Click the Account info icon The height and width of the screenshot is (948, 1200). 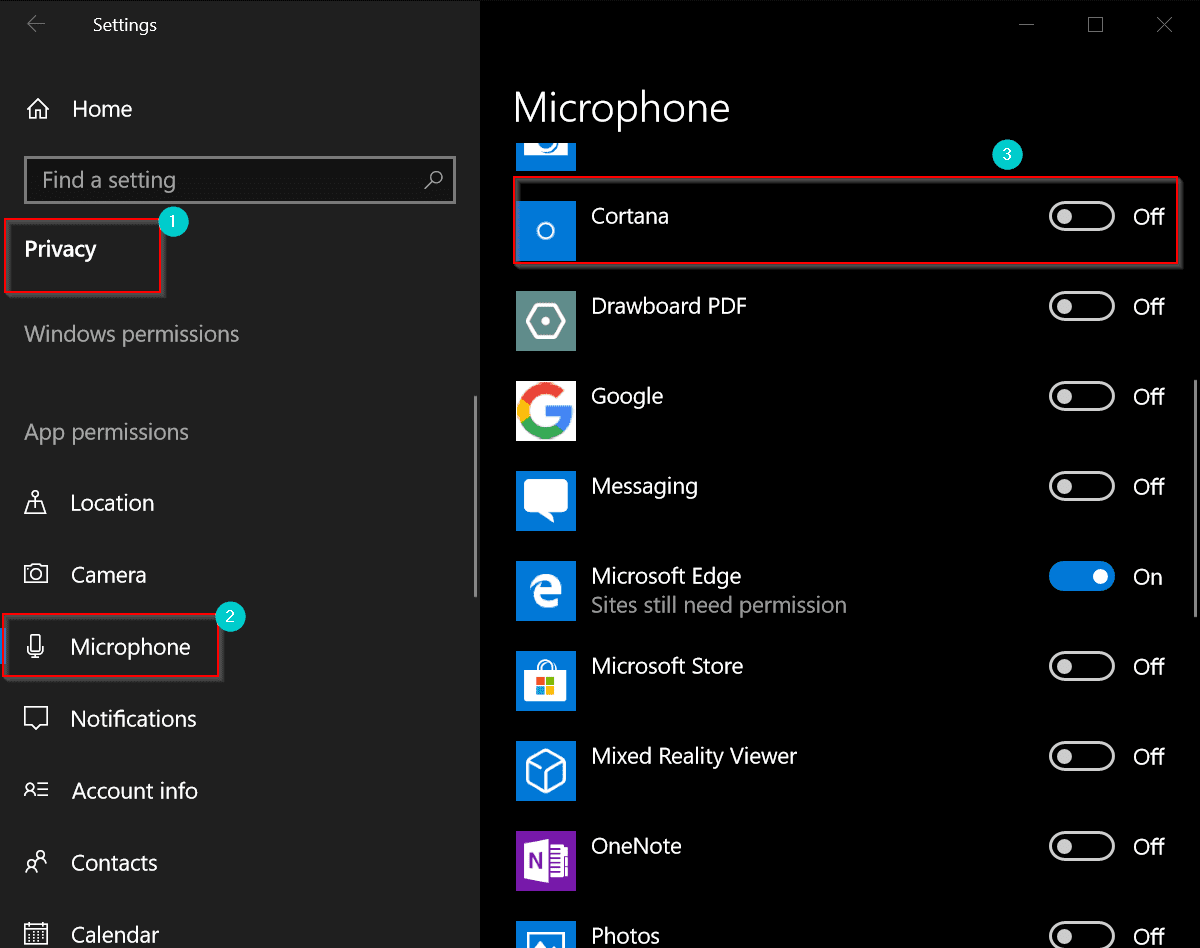click(36, 790)
